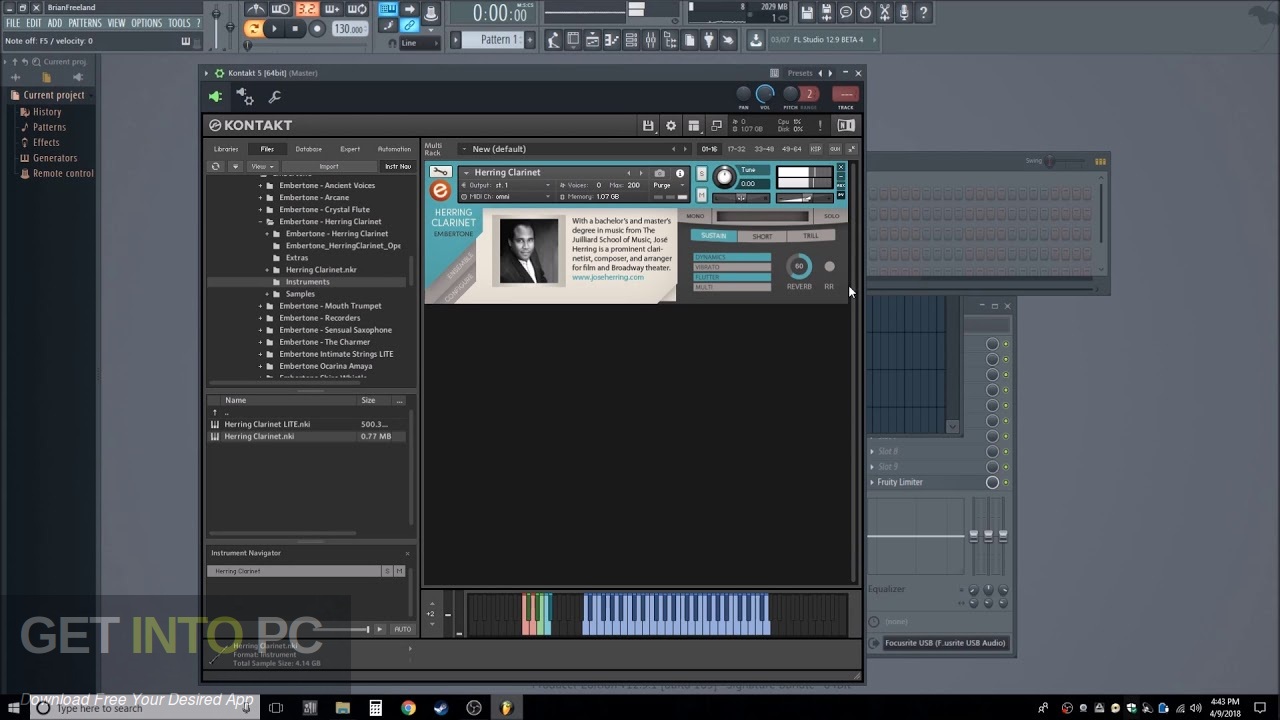
Task: Adjust the REVERB knob
Action: [x=799, y=266]
